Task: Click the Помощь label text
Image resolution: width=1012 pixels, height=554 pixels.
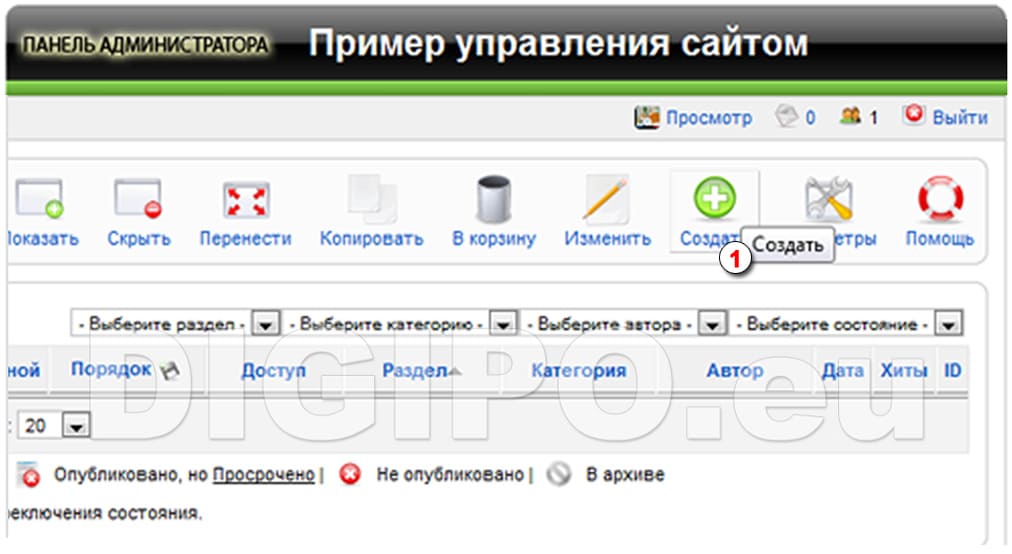Action: [940, 239]
